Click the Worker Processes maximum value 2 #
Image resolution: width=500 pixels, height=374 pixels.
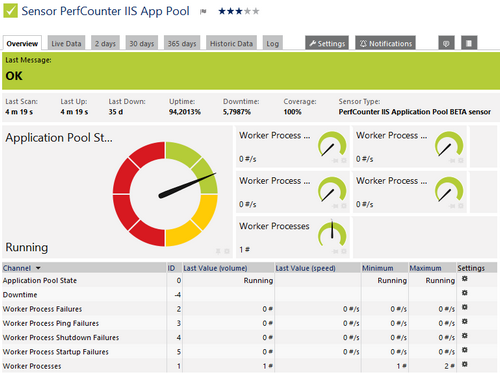click(449, 366)
